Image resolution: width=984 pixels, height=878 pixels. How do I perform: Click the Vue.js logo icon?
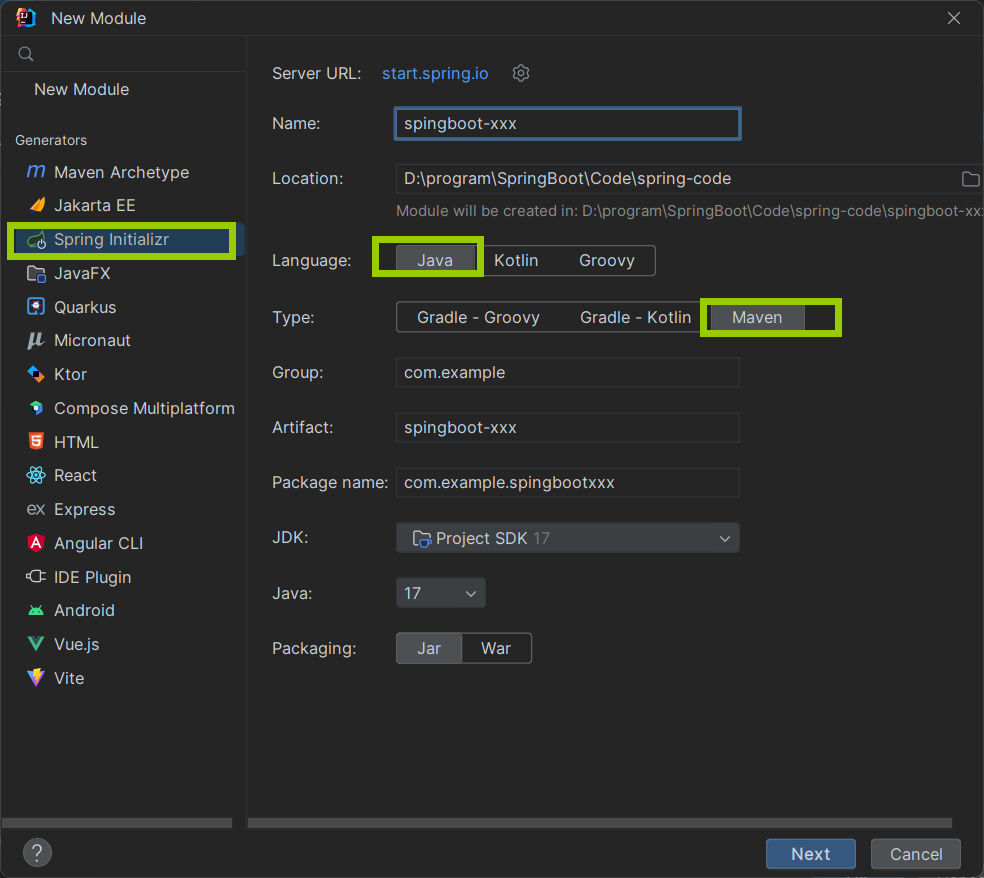coord(36,644)
